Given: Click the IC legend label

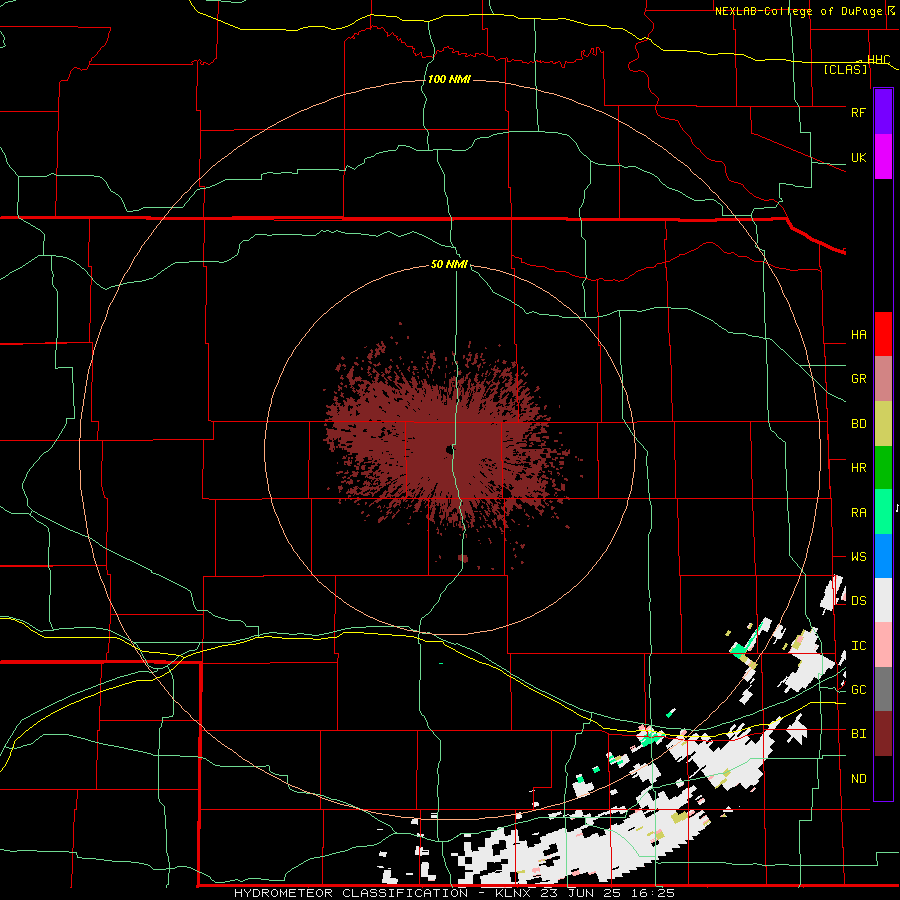Looking at the screenshot, I should [x=858, y=645].
